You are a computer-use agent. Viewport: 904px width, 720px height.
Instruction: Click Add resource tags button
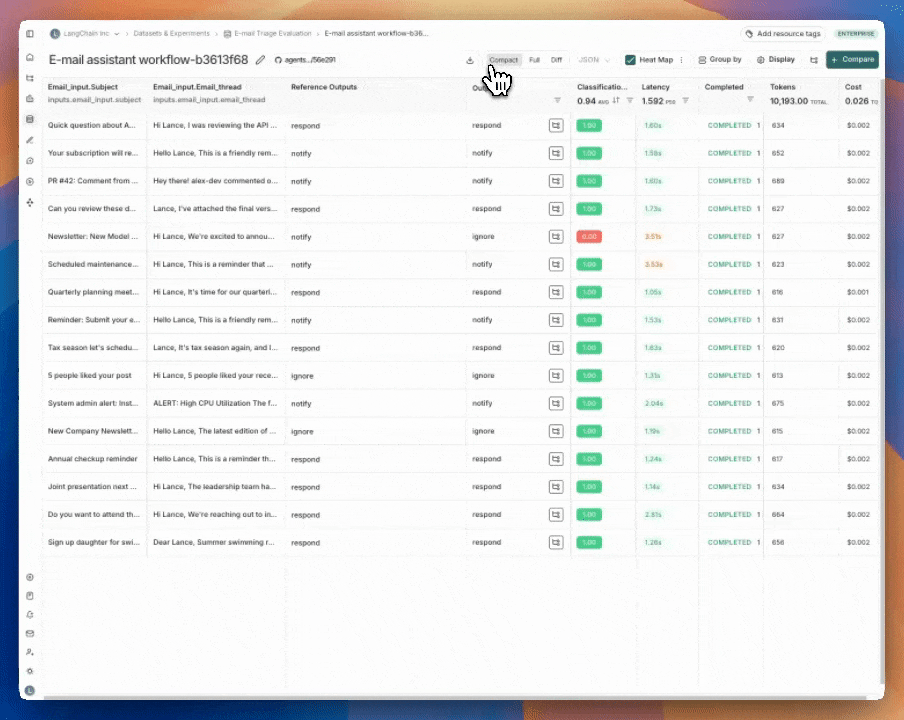[782, 34]
